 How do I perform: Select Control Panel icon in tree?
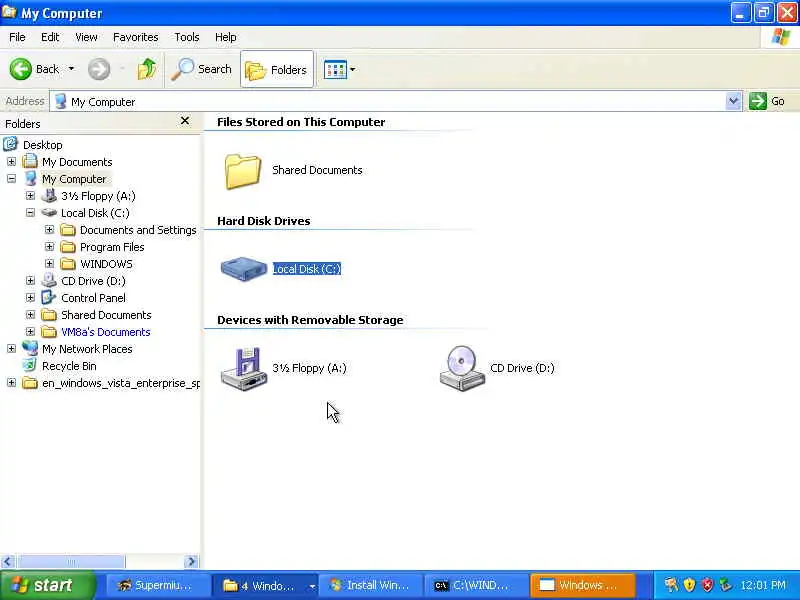[x=49, y=297]
